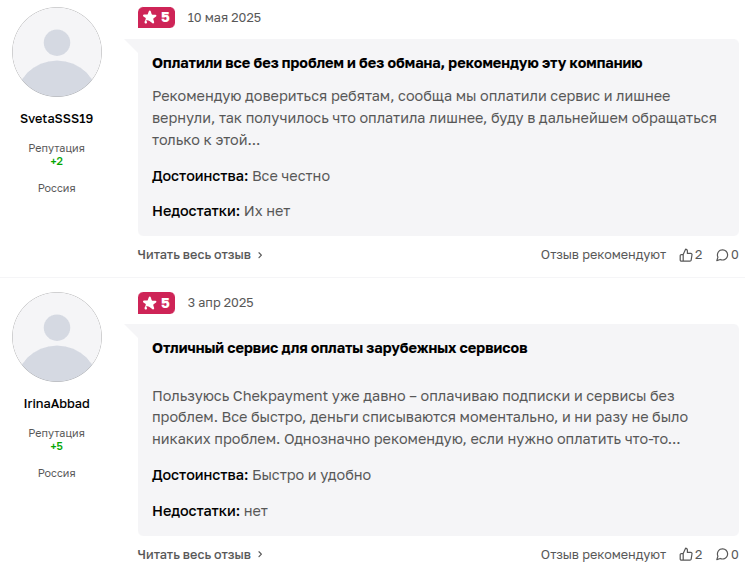Open review title 'Отличный сервис для оплаты зарубежных сервисов'
This screenshot has height=569, width=745.
click(x=339, y=348)
